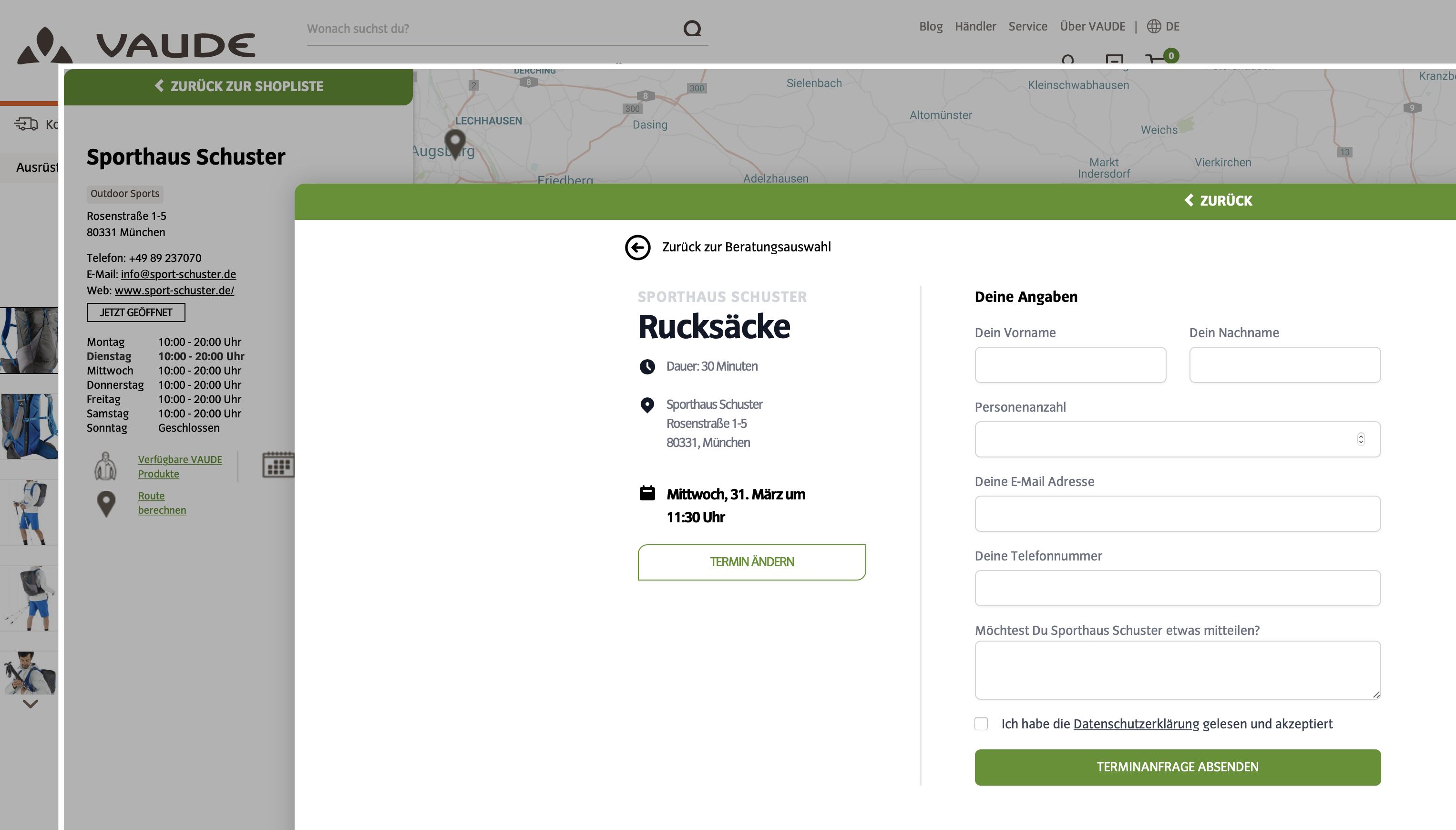Open the Händler menu item
Image resolution: width=1456 pixels, height=830 pixels.
975,26
